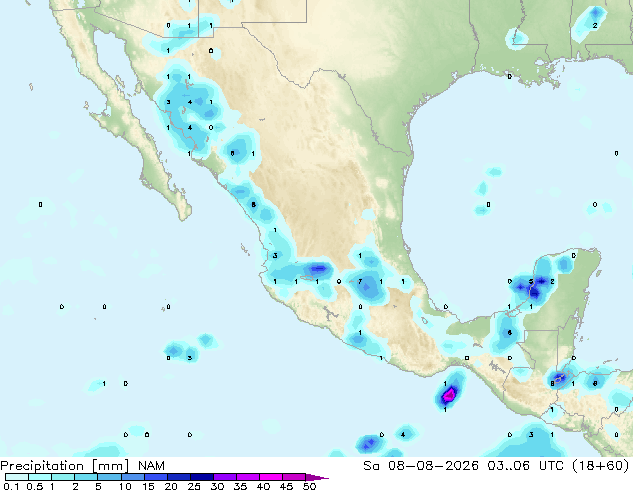This screenshot has height=490, width=634.
Task: Pick the legend swatch between 5 and 10
Action: coord(109,477)
